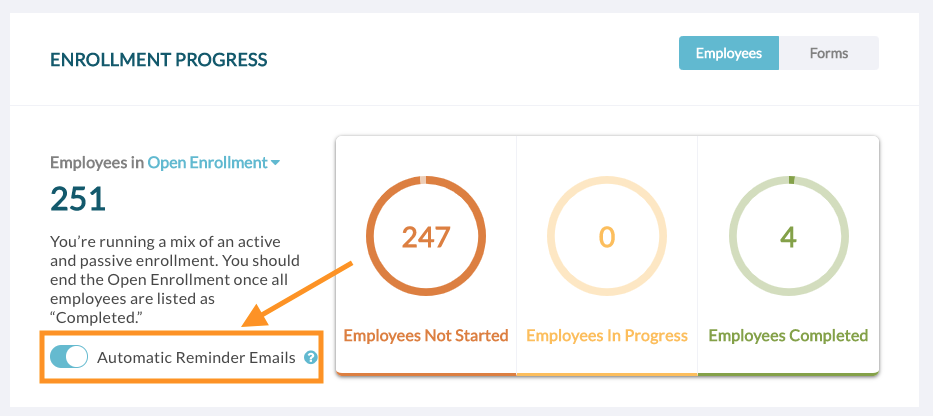Click the green 4 progress ring
933x416 pixels.
(x=788, y=236)
